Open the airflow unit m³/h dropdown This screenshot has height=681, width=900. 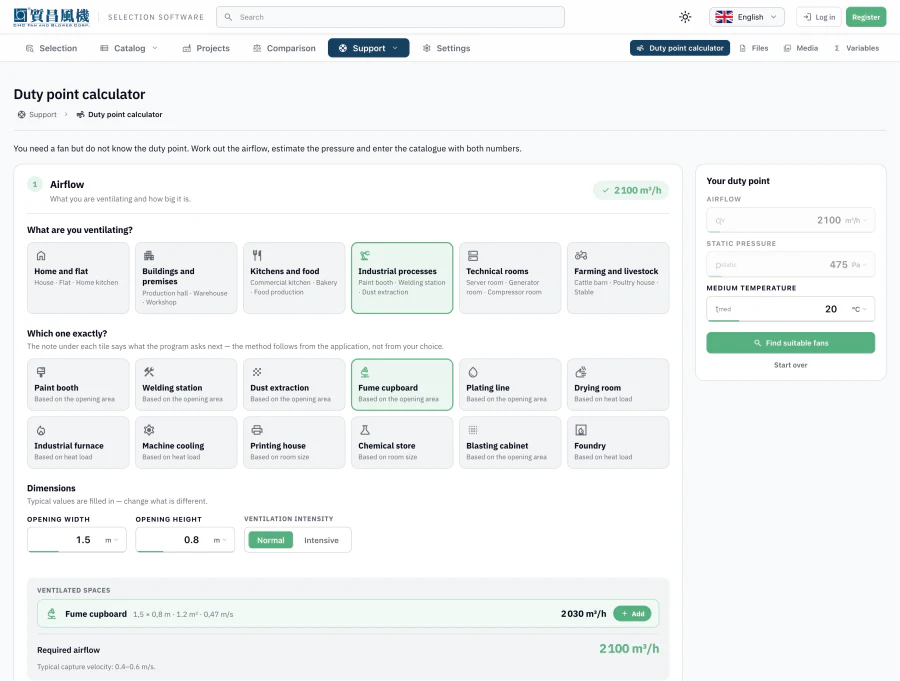pos(856,220)
